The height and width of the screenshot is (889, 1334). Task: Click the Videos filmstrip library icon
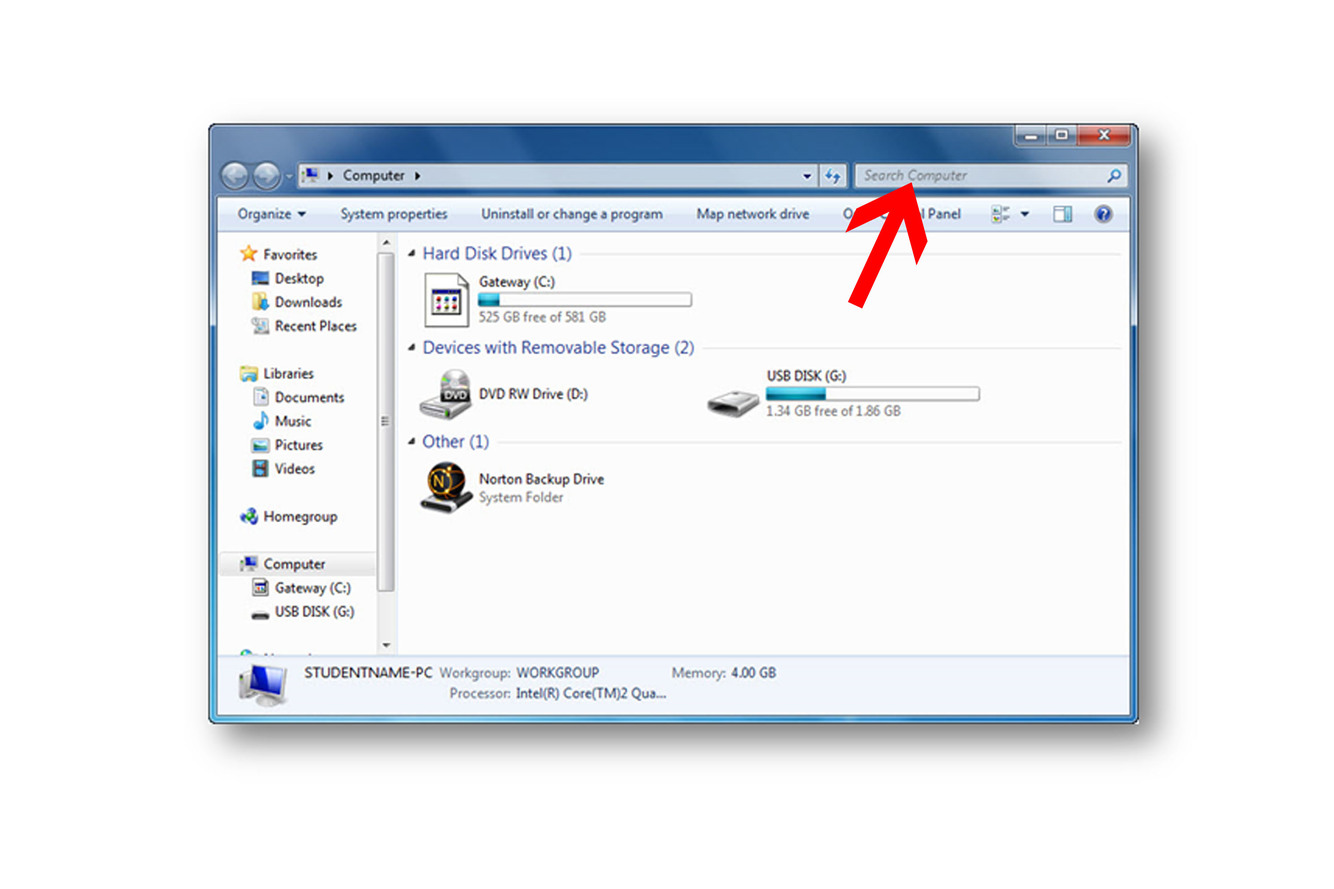pos(260,469)
